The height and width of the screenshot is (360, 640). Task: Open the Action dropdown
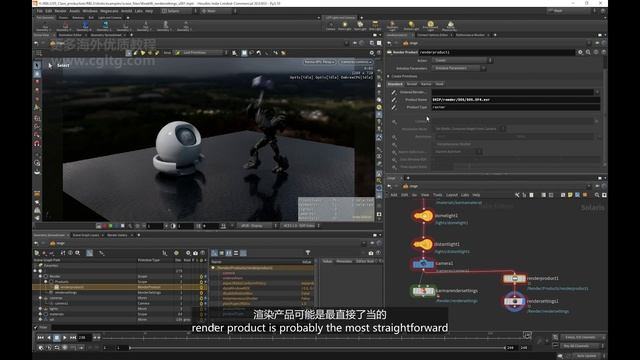[x=462, y=60]
